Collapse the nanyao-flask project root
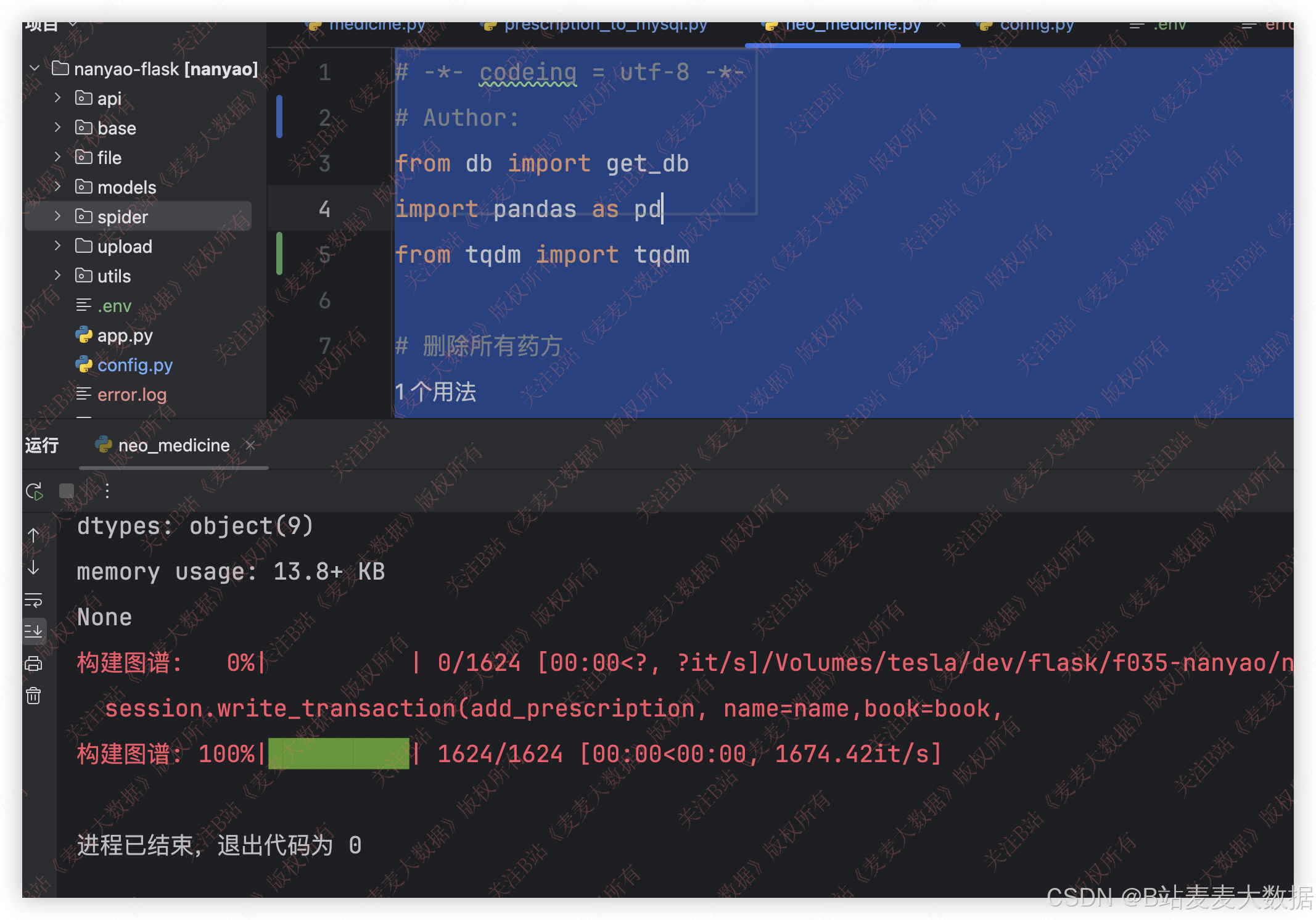 click(x=35, y=68)
